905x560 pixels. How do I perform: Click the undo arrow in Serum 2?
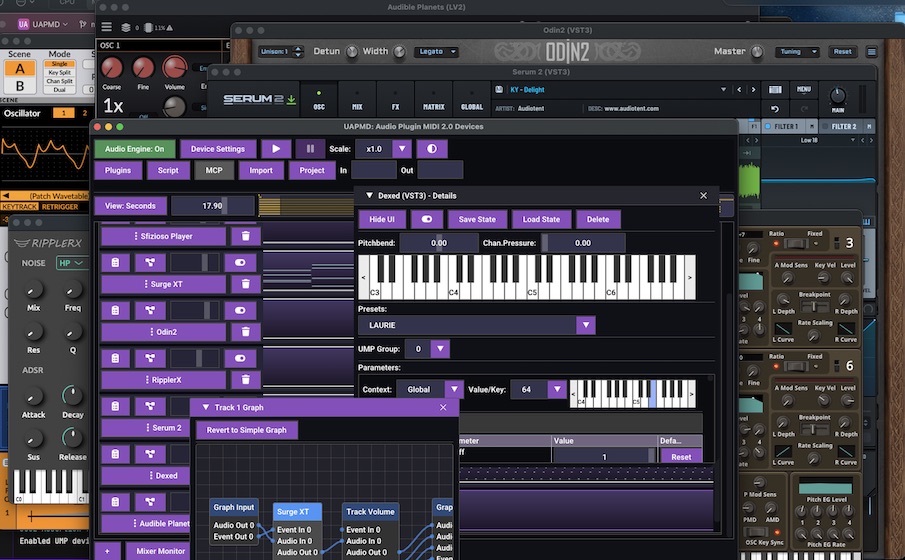coord(775,109)
